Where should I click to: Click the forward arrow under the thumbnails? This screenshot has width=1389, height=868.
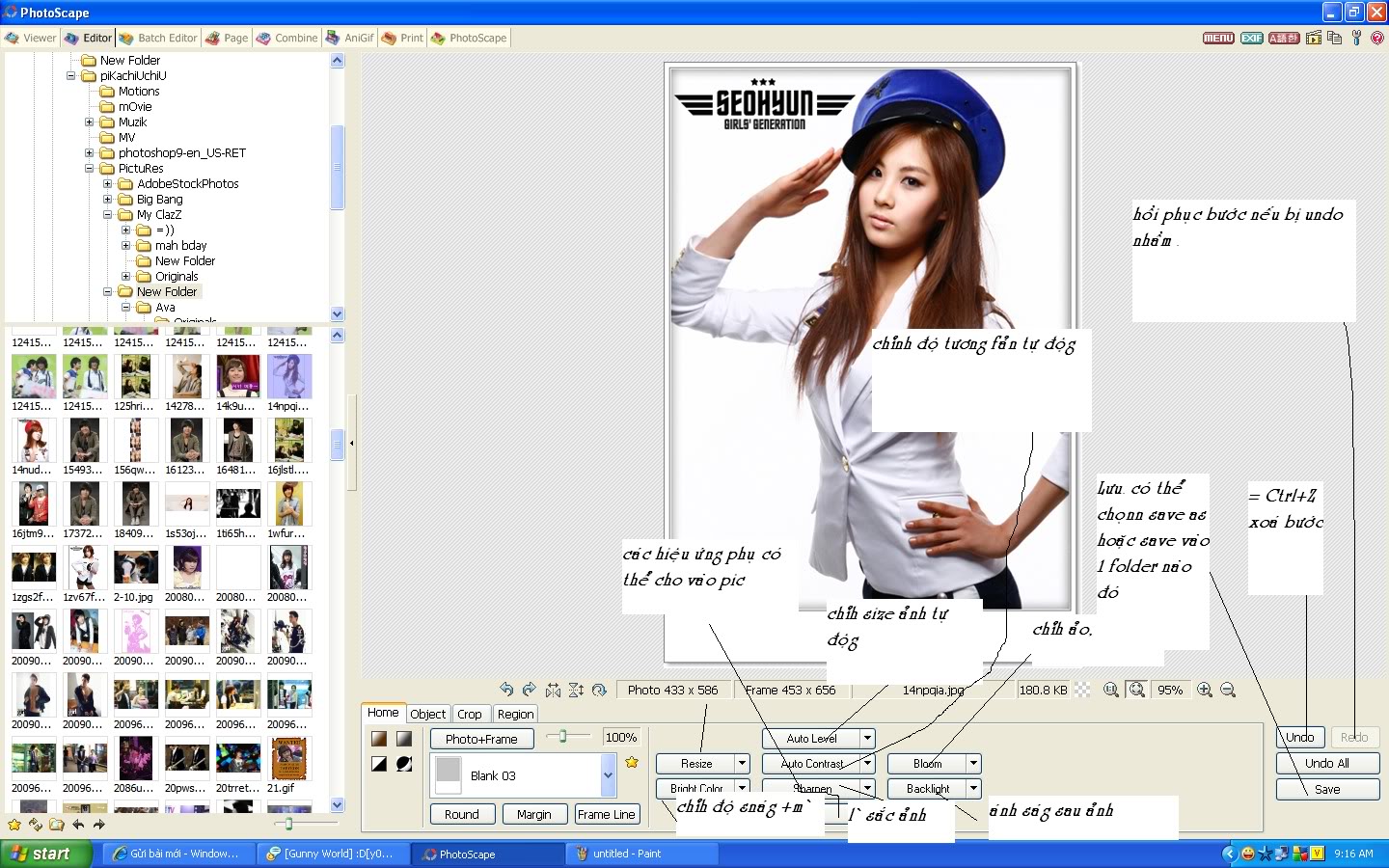click(99, 825)
